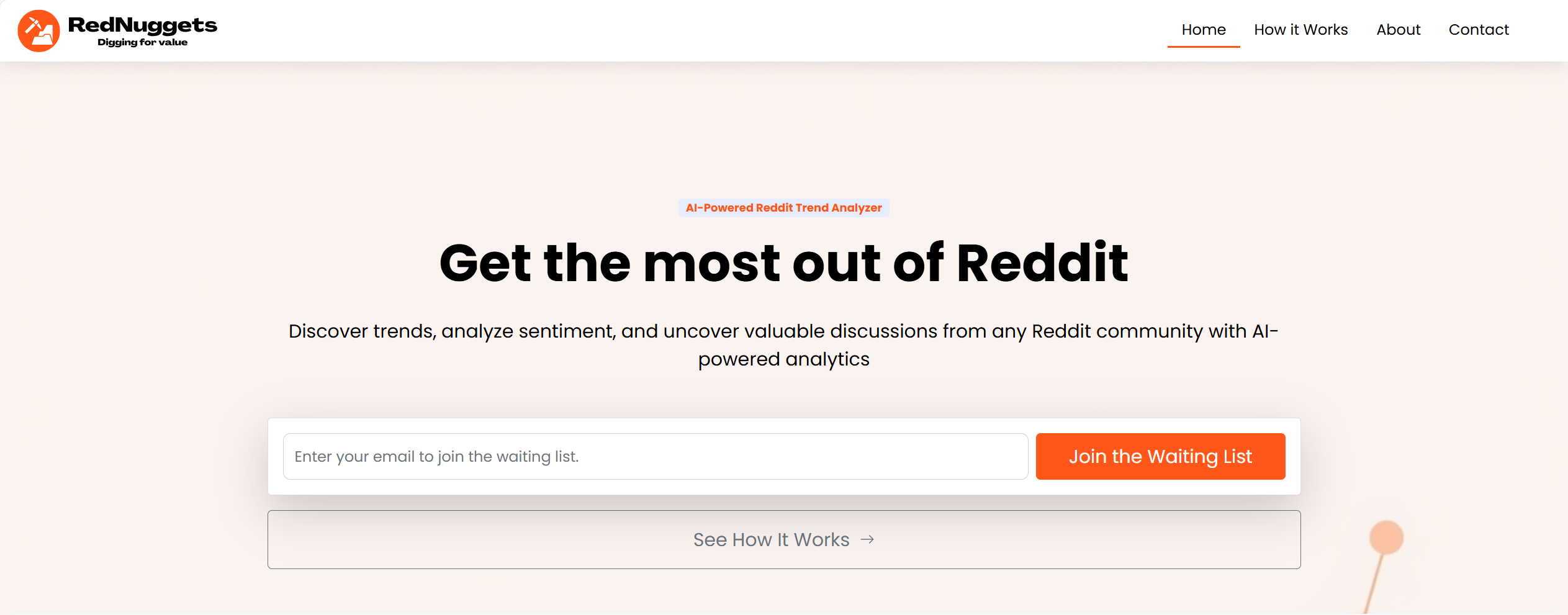Click the orange decorative circle graphic
The height and width of the screenshot is (615, 1568).
coord(1386,537)
